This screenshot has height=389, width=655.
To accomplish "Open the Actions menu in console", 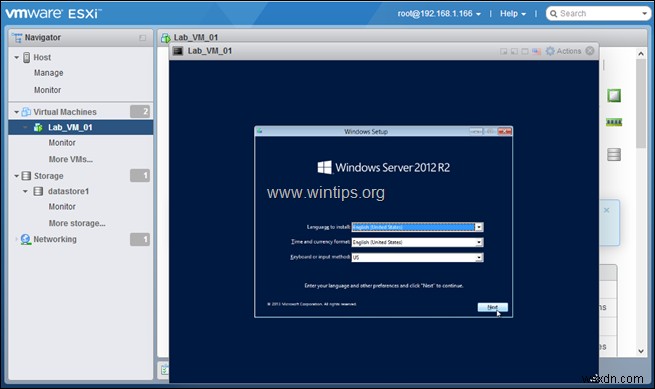I will (563, 51).
